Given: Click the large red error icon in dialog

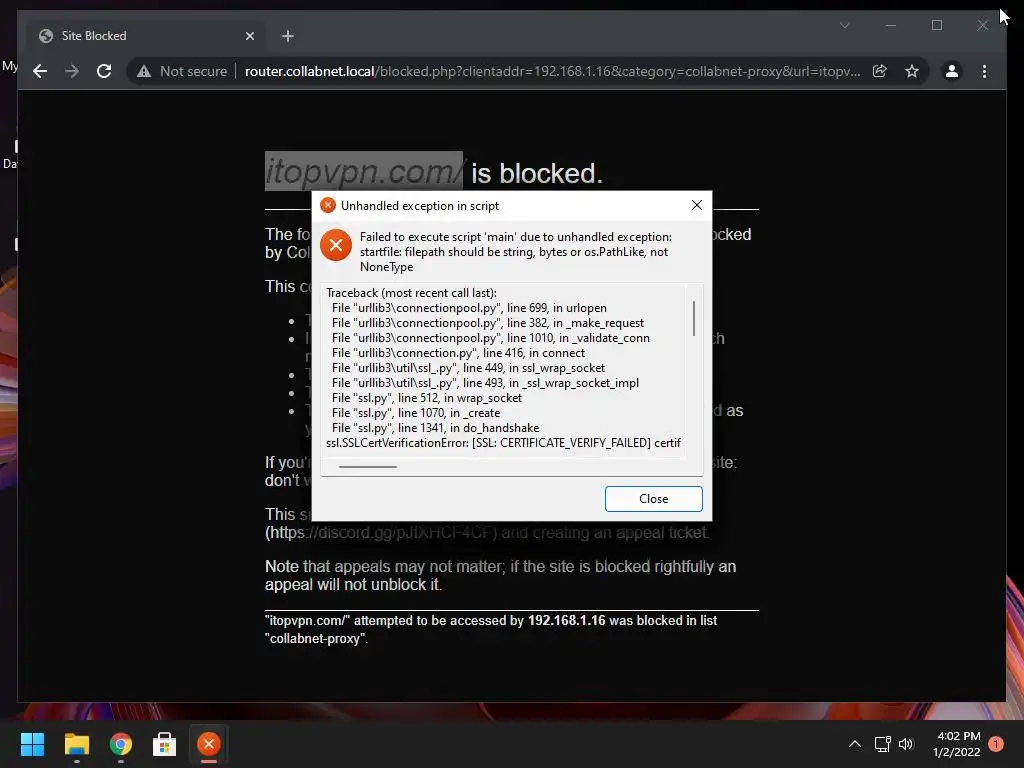Looking at the screenshot, I should (336, 245).
